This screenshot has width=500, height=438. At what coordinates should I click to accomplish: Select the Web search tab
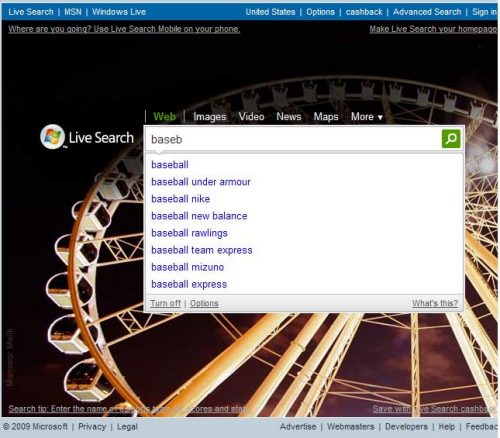click(164, 117)
